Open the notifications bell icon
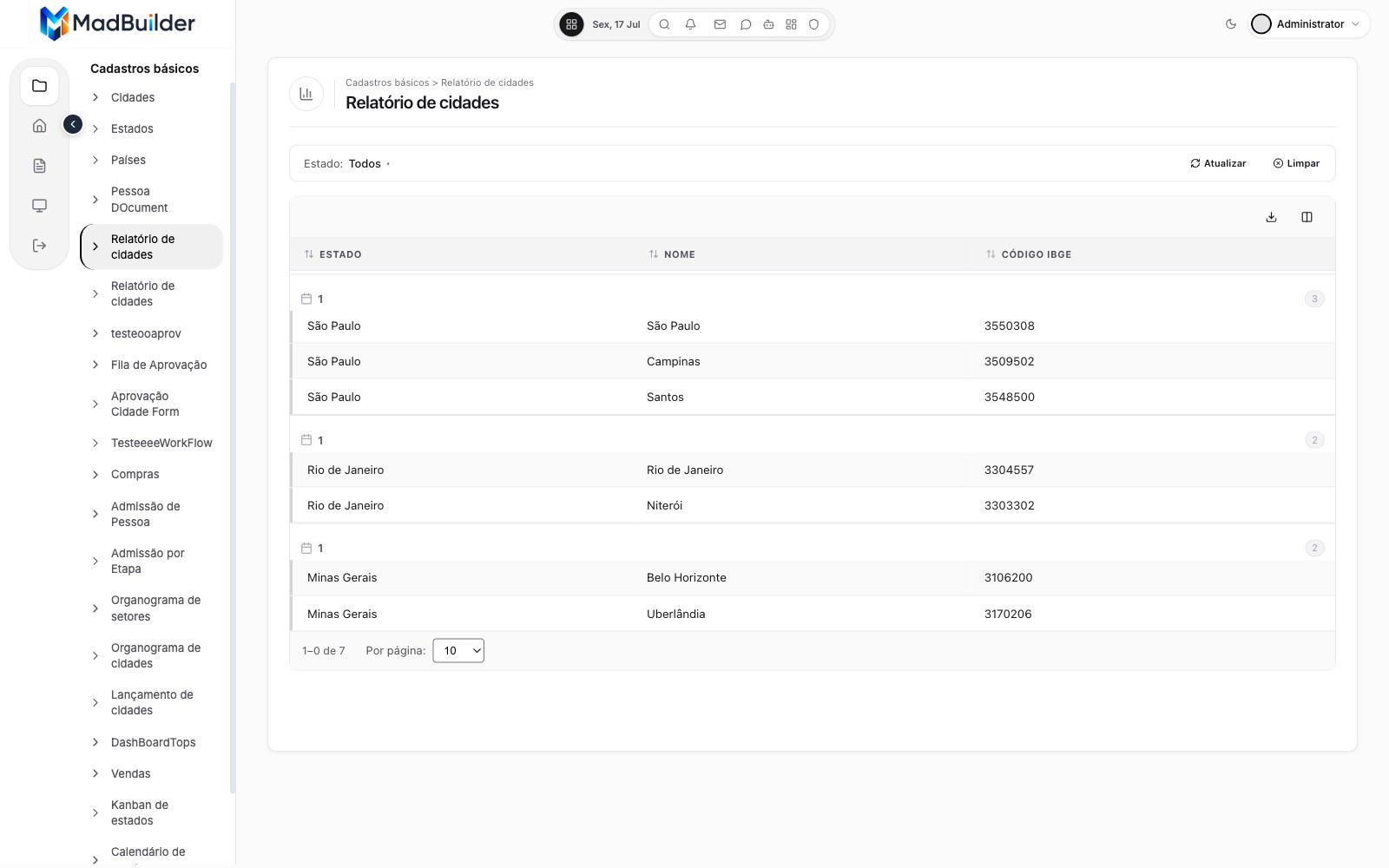Viewport: 1389px width, 868px height. pos(690,24)
